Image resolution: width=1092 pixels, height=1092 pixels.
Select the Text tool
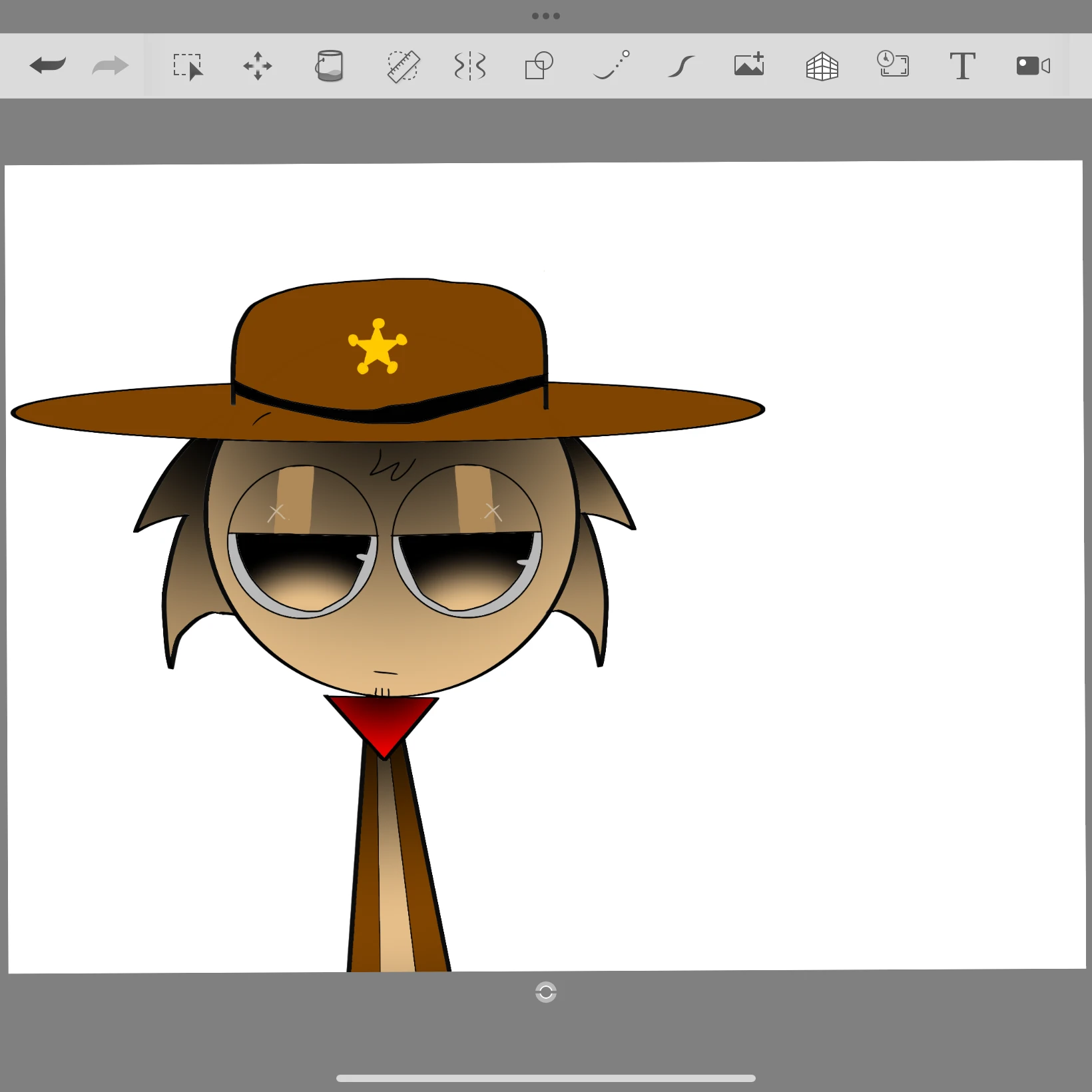(962, 66)
